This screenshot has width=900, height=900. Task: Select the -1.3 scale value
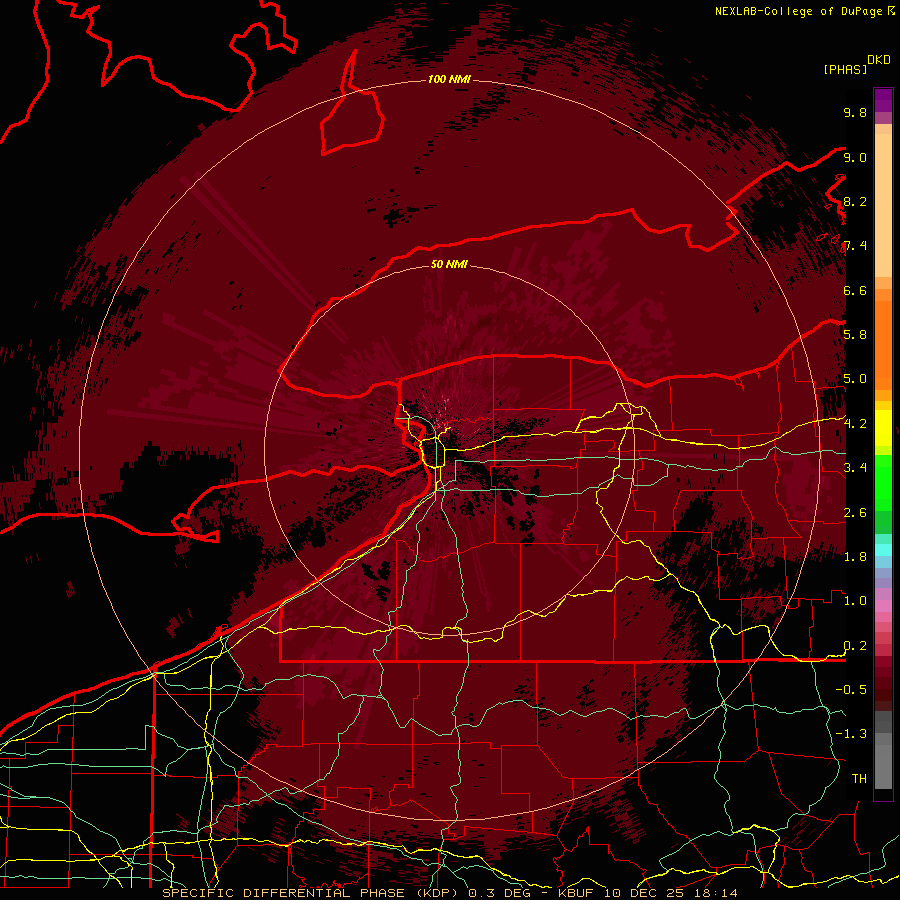pos(851,734)
